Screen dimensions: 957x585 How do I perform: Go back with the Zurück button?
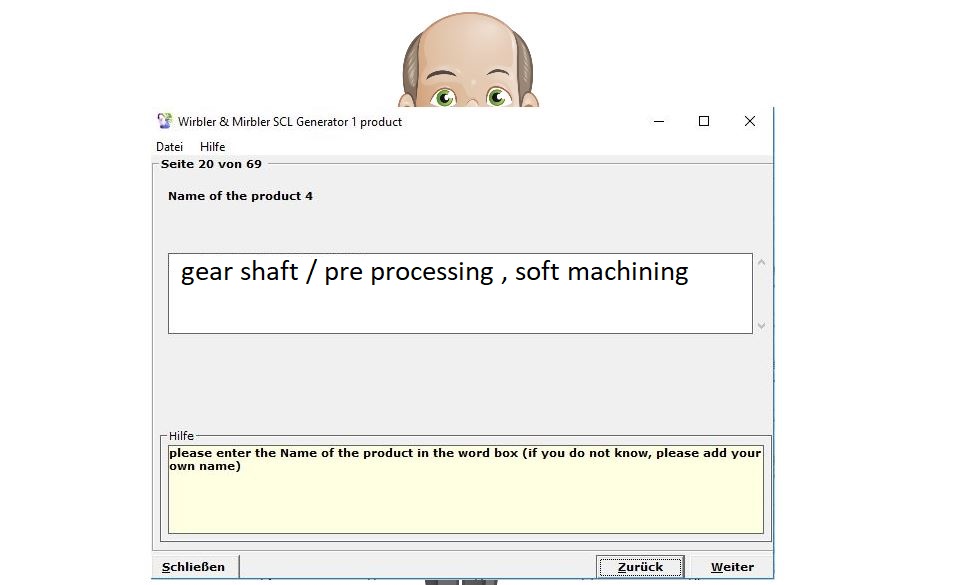640,567
